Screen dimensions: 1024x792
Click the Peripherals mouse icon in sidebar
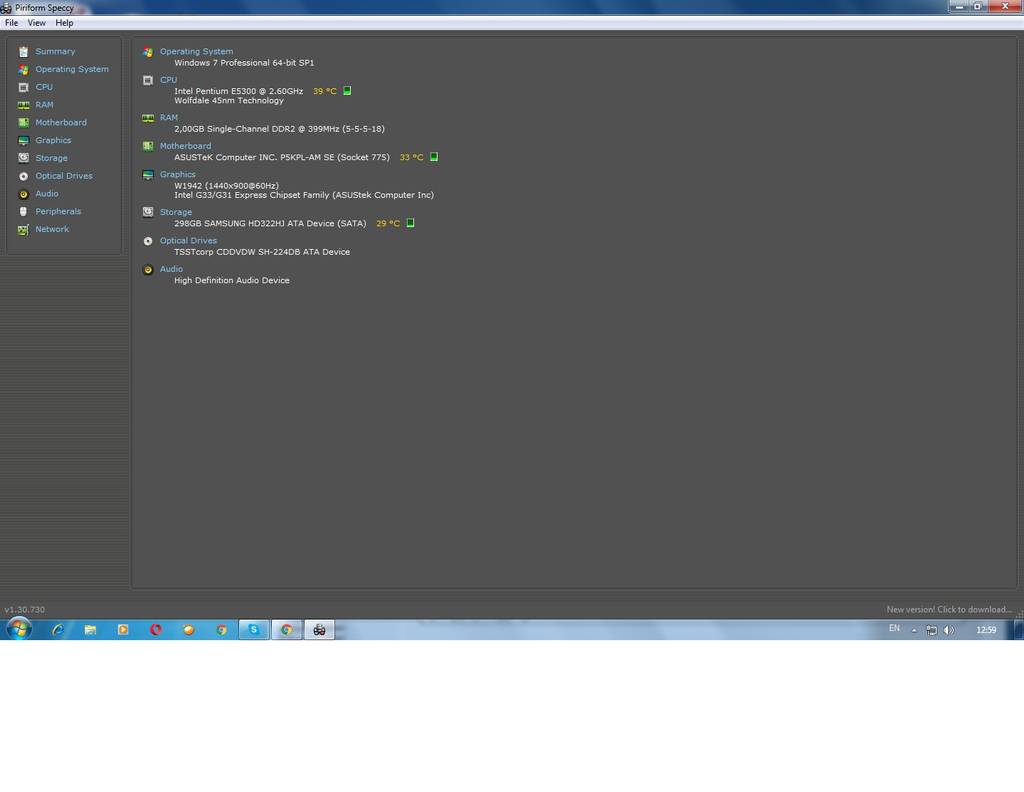[x=24, y=212]
